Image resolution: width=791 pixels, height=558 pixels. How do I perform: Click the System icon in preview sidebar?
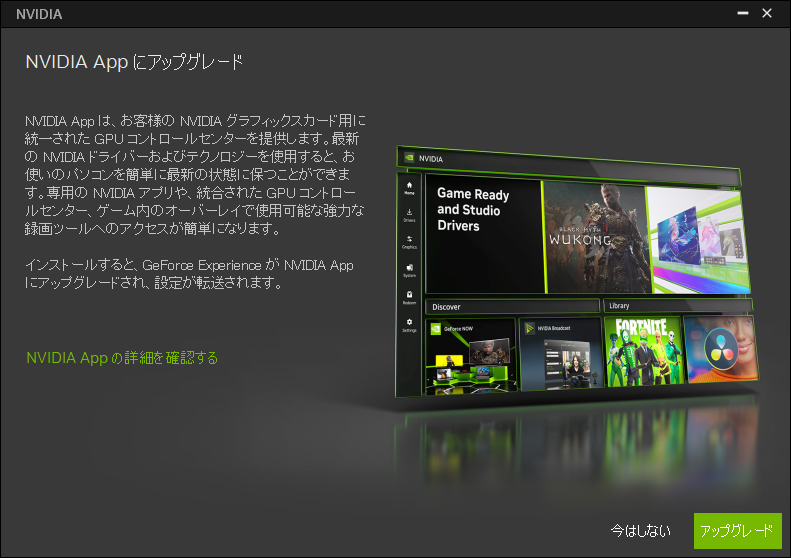pos(409,268)
